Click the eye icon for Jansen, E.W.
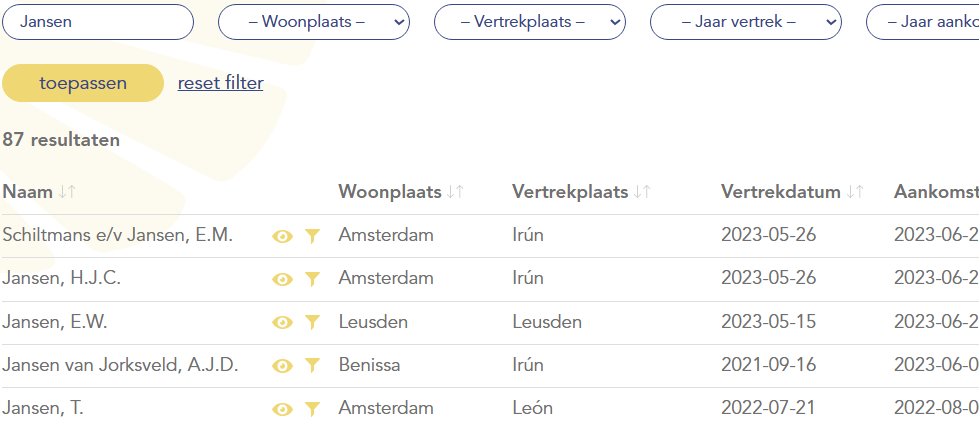The image size is (979, 425). pyautogui.click(x=282, y=322)
